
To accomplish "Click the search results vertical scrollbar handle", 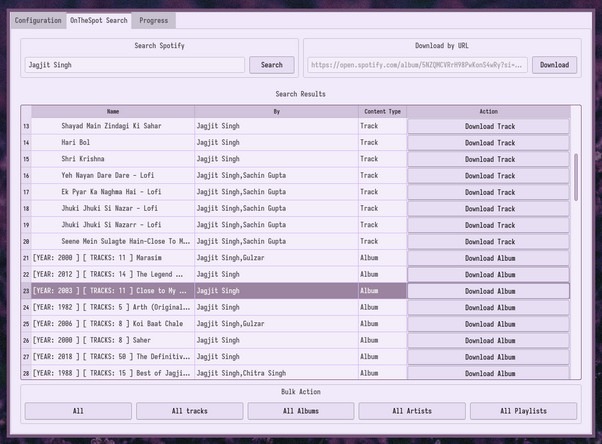I will [576, 177].
